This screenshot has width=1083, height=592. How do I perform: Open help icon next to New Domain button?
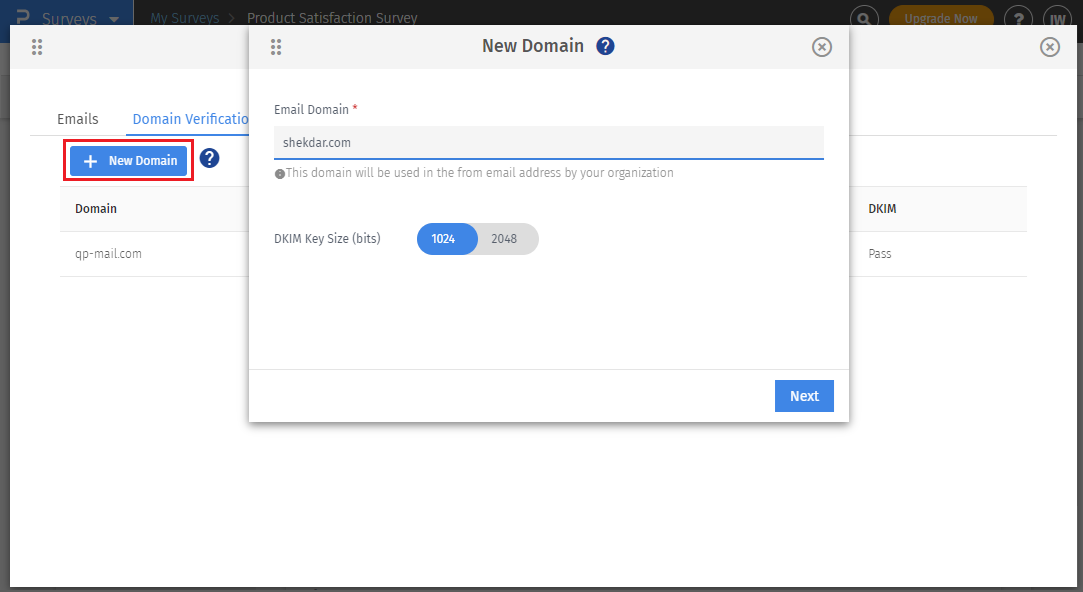[x=209, y=158]
